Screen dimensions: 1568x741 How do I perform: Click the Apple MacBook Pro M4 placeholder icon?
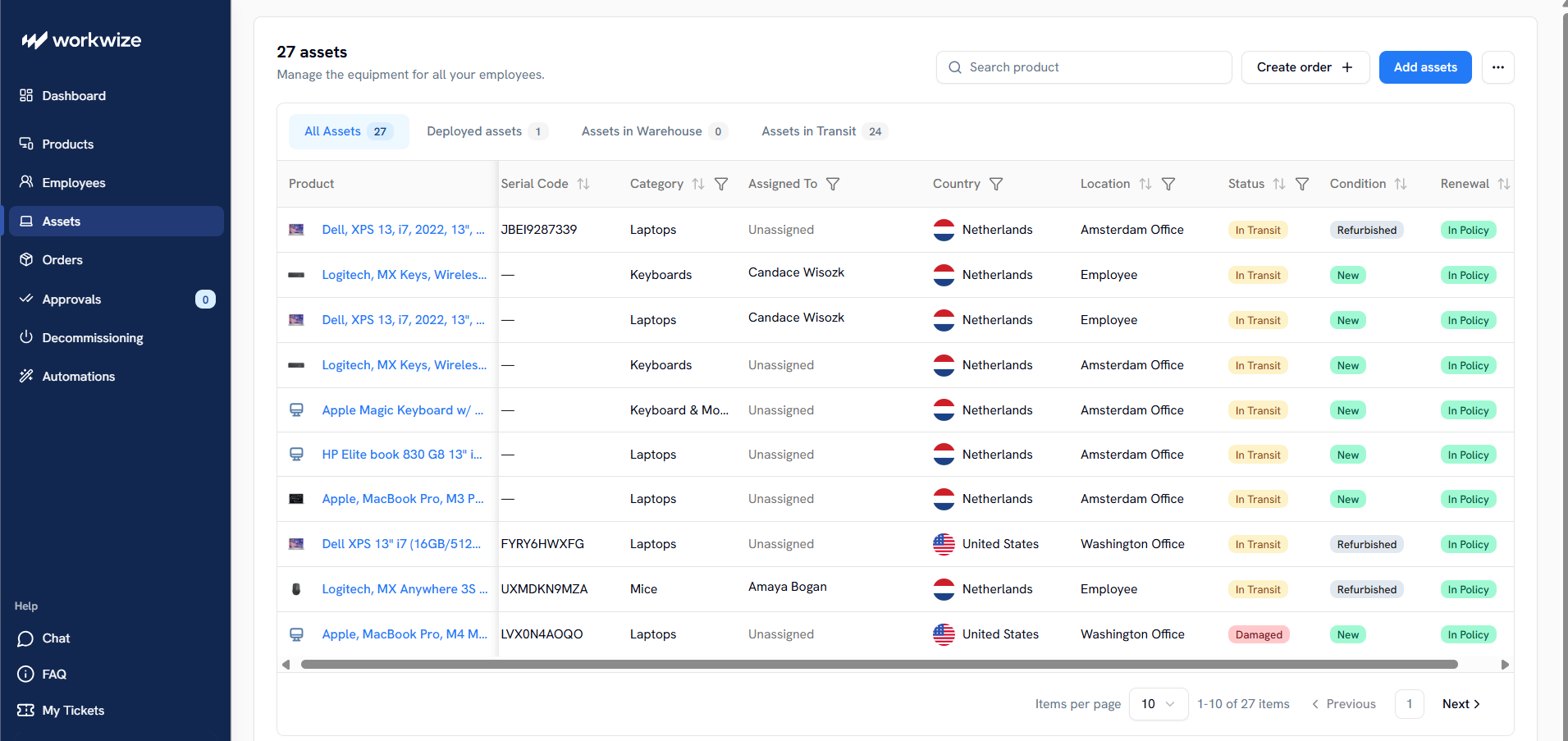(296, 634)
